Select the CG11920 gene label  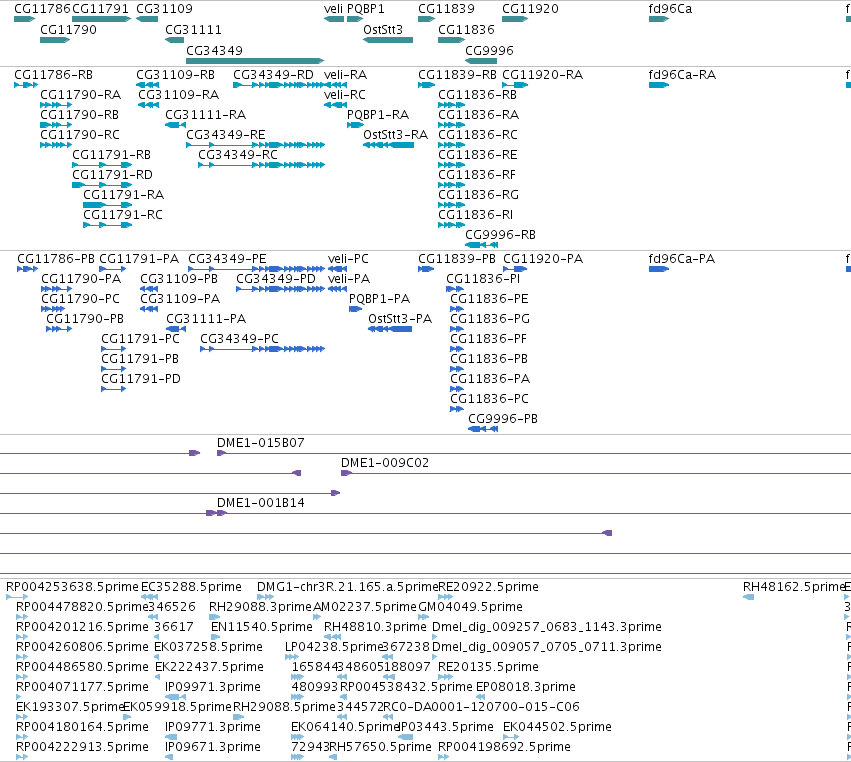pyautogui.click(x=530, y=9)
